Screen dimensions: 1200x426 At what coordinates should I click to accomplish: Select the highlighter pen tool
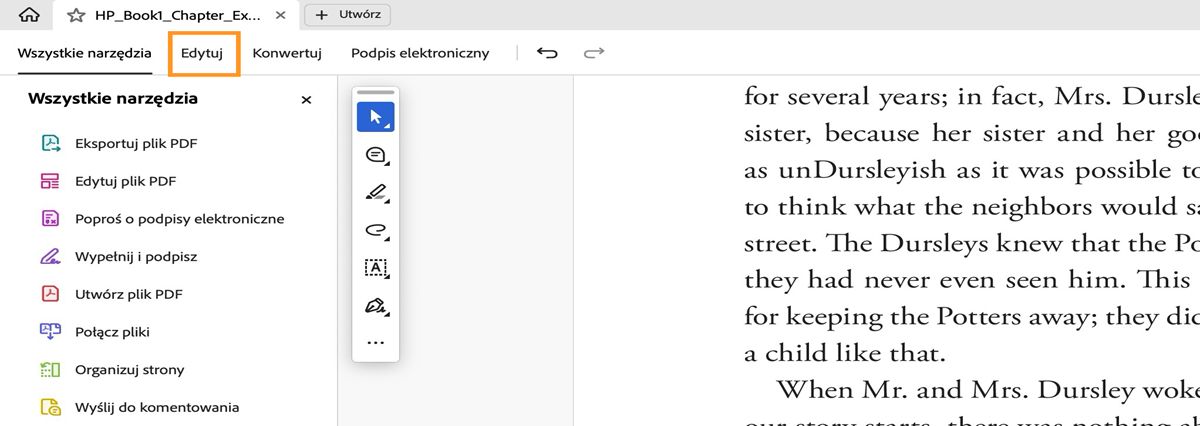376,192
